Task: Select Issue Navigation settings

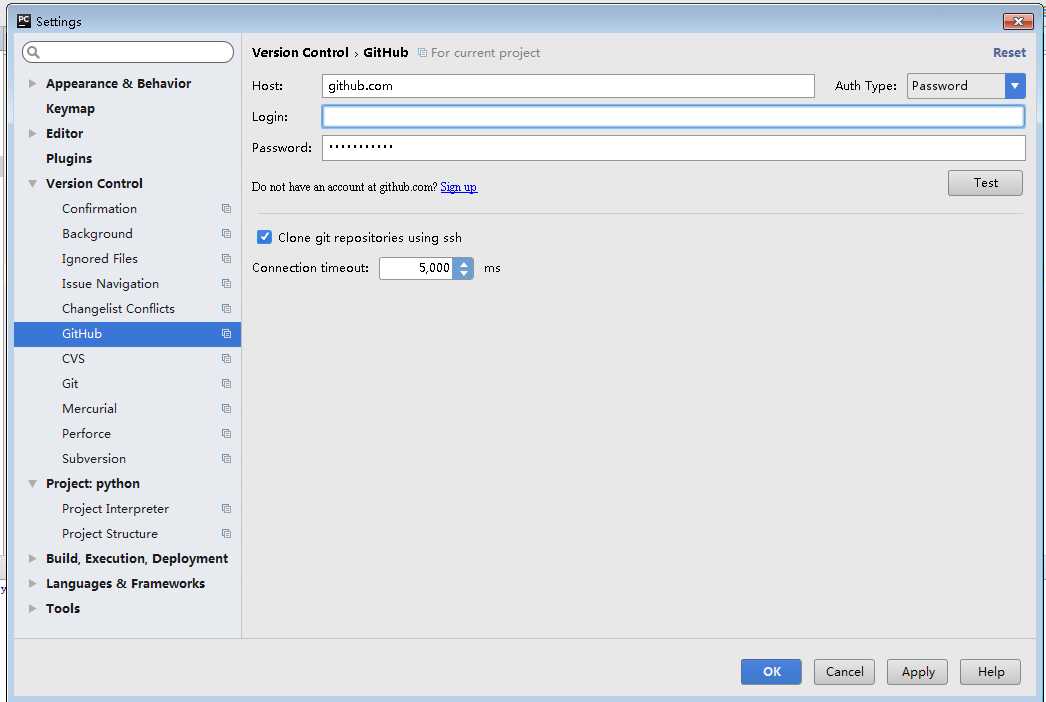Action: tap(110, 284)
